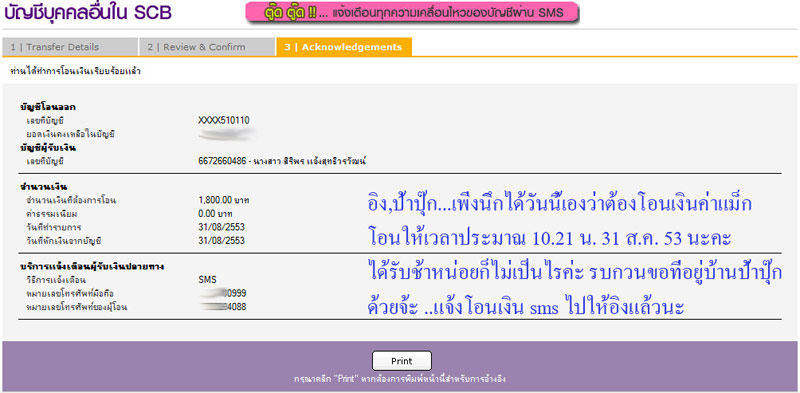
Task: Open the Review & Confirm step tab
Action: coord(207,47)
